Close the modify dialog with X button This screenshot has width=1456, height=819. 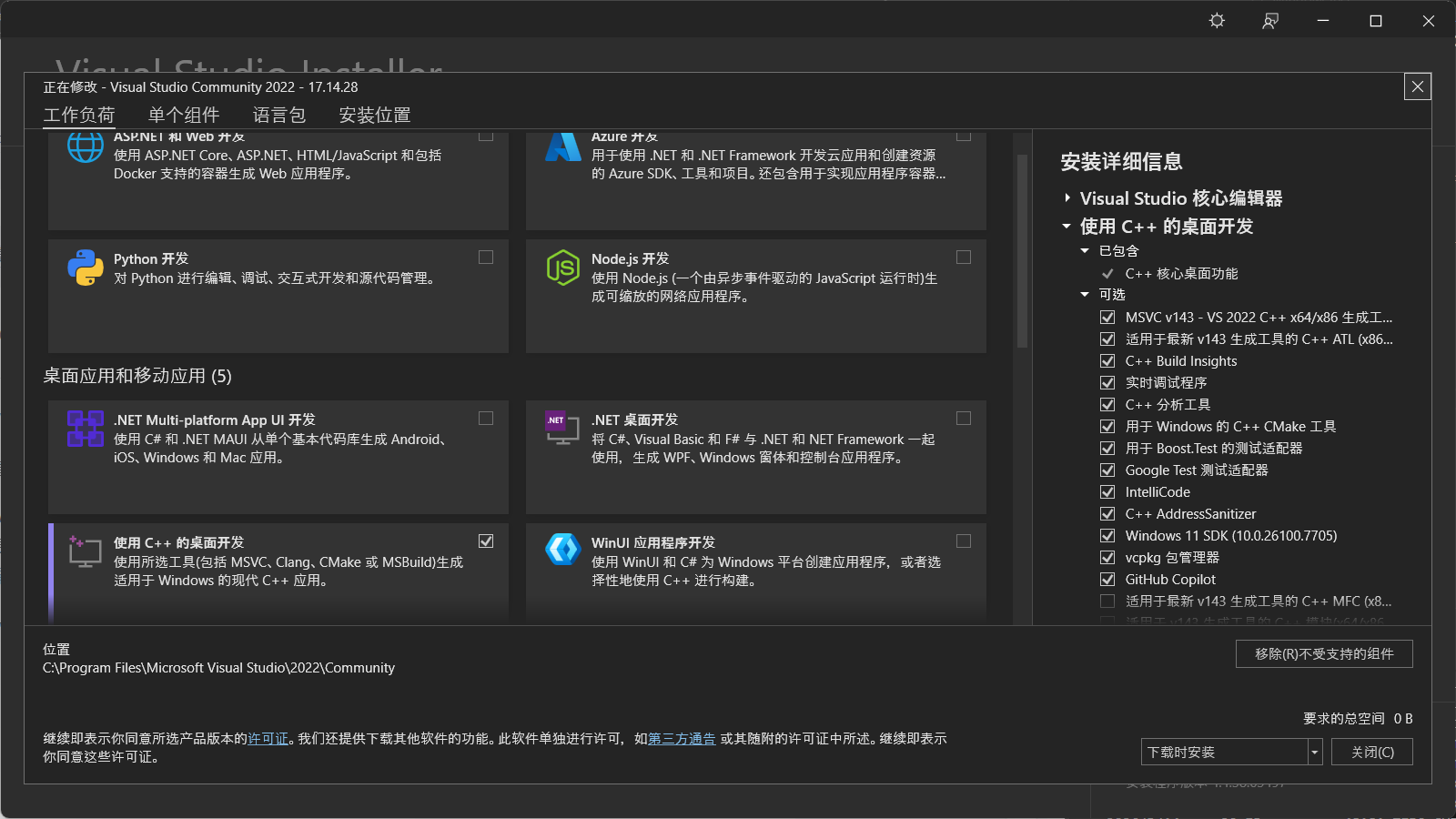click(1418, 86)
